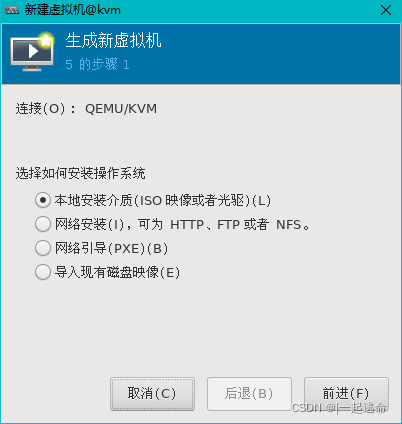Click the 新建虚拟机@kvm title bar text
The image size is (402, 424).
tap(73, 10)
